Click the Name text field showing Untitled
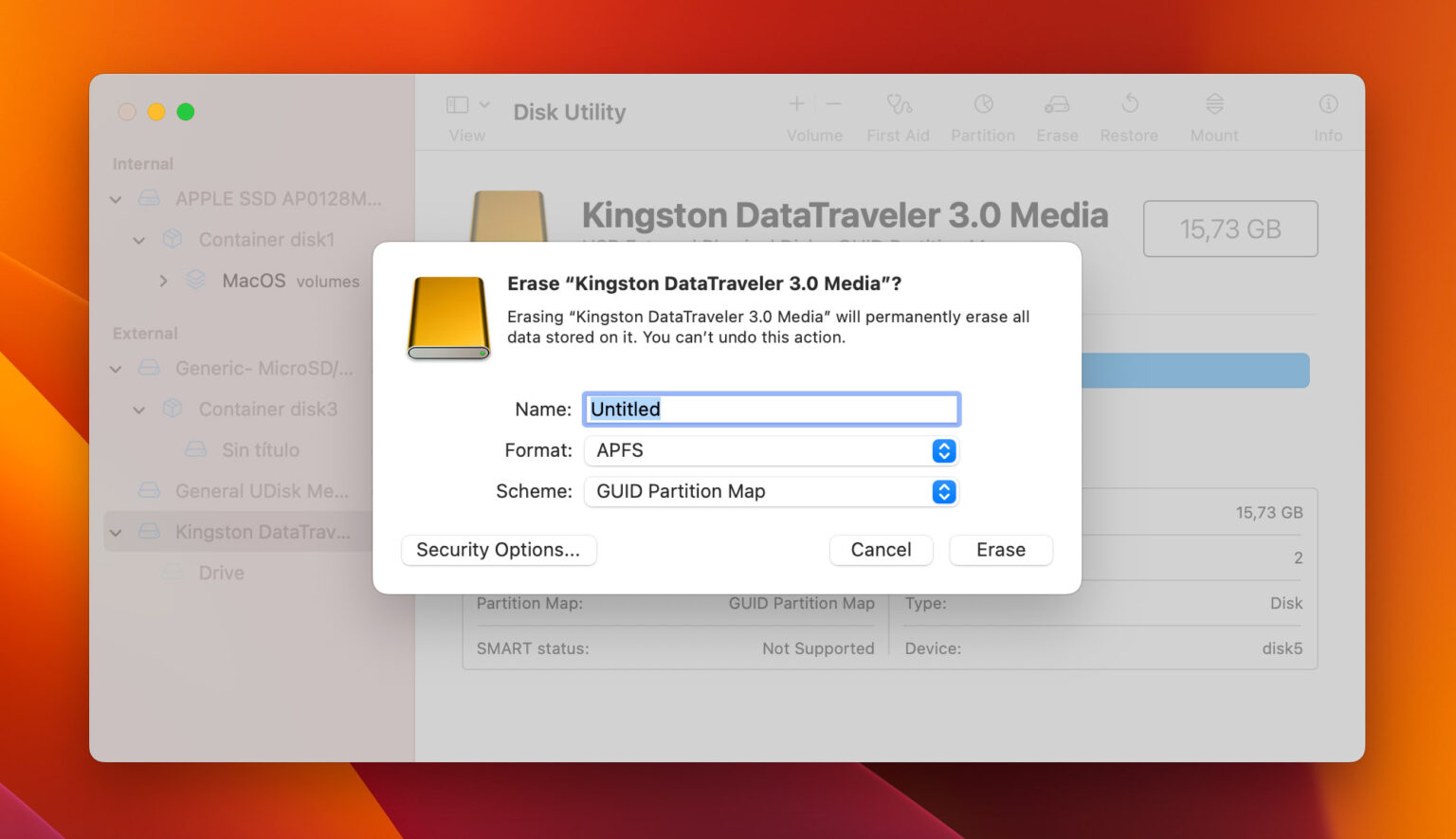This screenshot has width=1456, height=839. [x=771, y=409]
